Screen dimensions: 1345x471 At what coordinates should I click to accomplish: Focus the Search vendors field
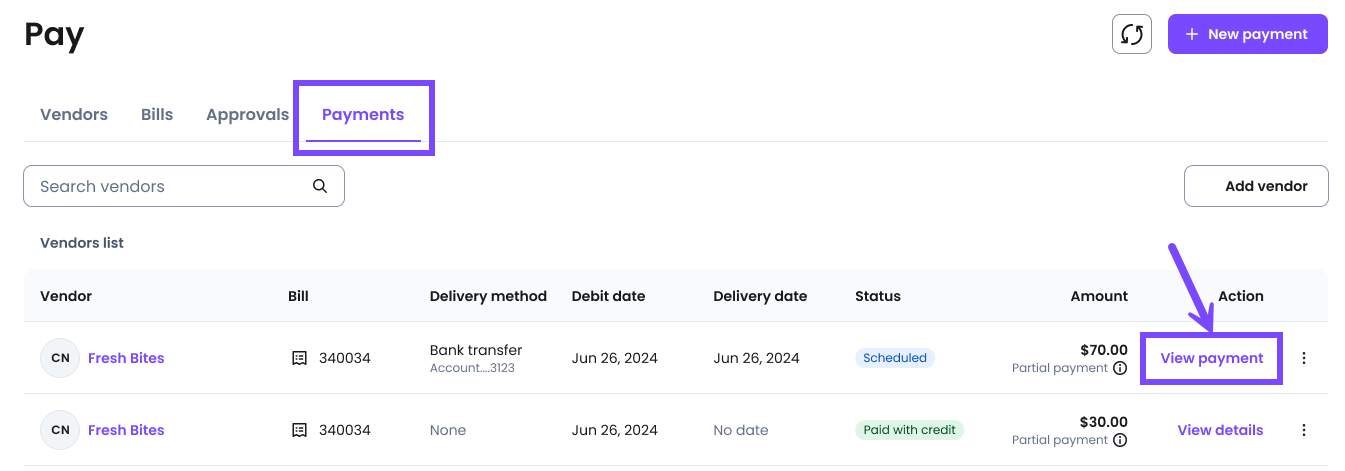(184, 186)
